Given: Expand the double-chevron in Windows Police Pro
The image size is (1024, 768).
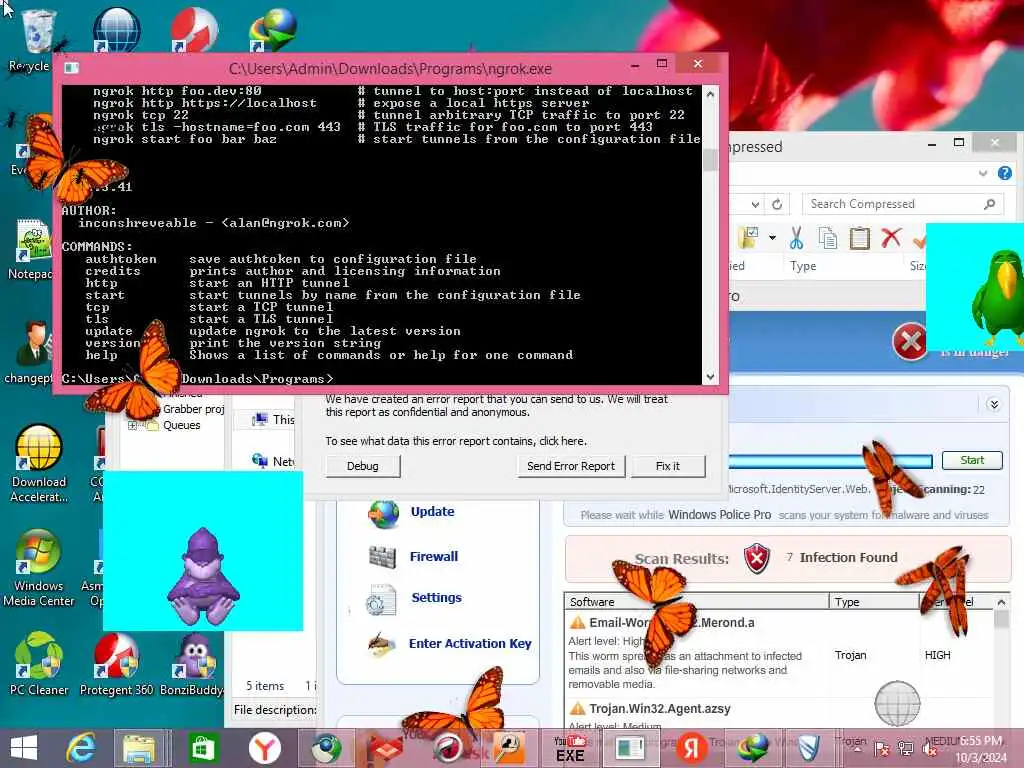Looking at the screenshot, I should point(994,404).
